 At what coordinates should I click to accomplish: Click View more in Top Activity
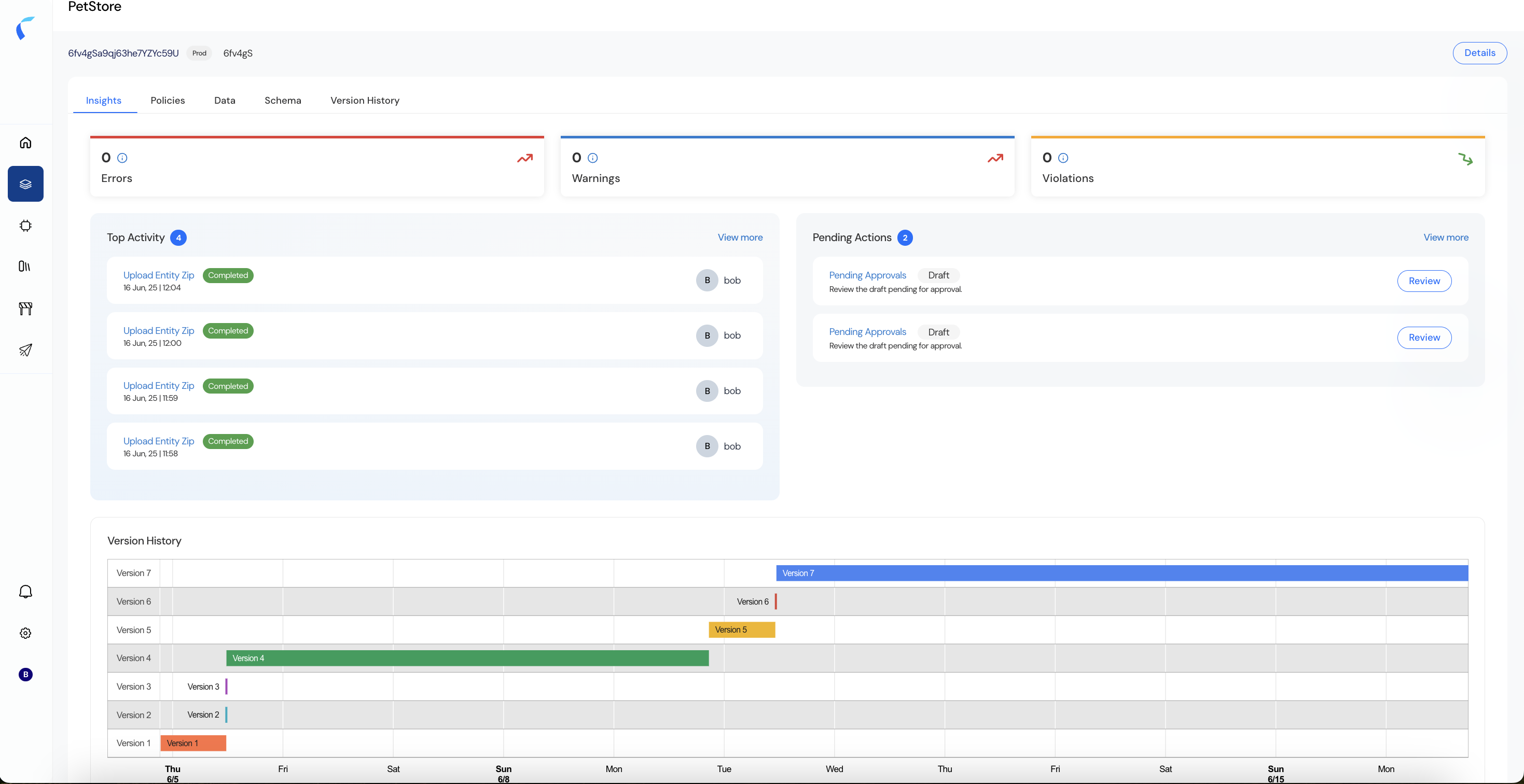pos(740,237)
